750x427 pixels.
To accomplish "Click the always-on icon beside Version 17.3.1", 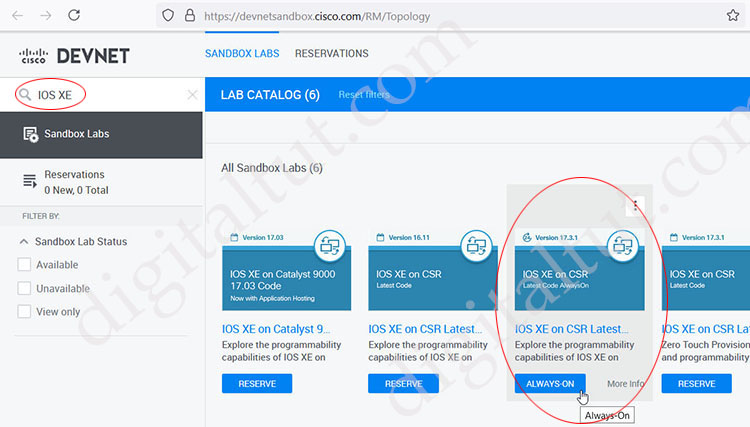I will pos(527,237).
